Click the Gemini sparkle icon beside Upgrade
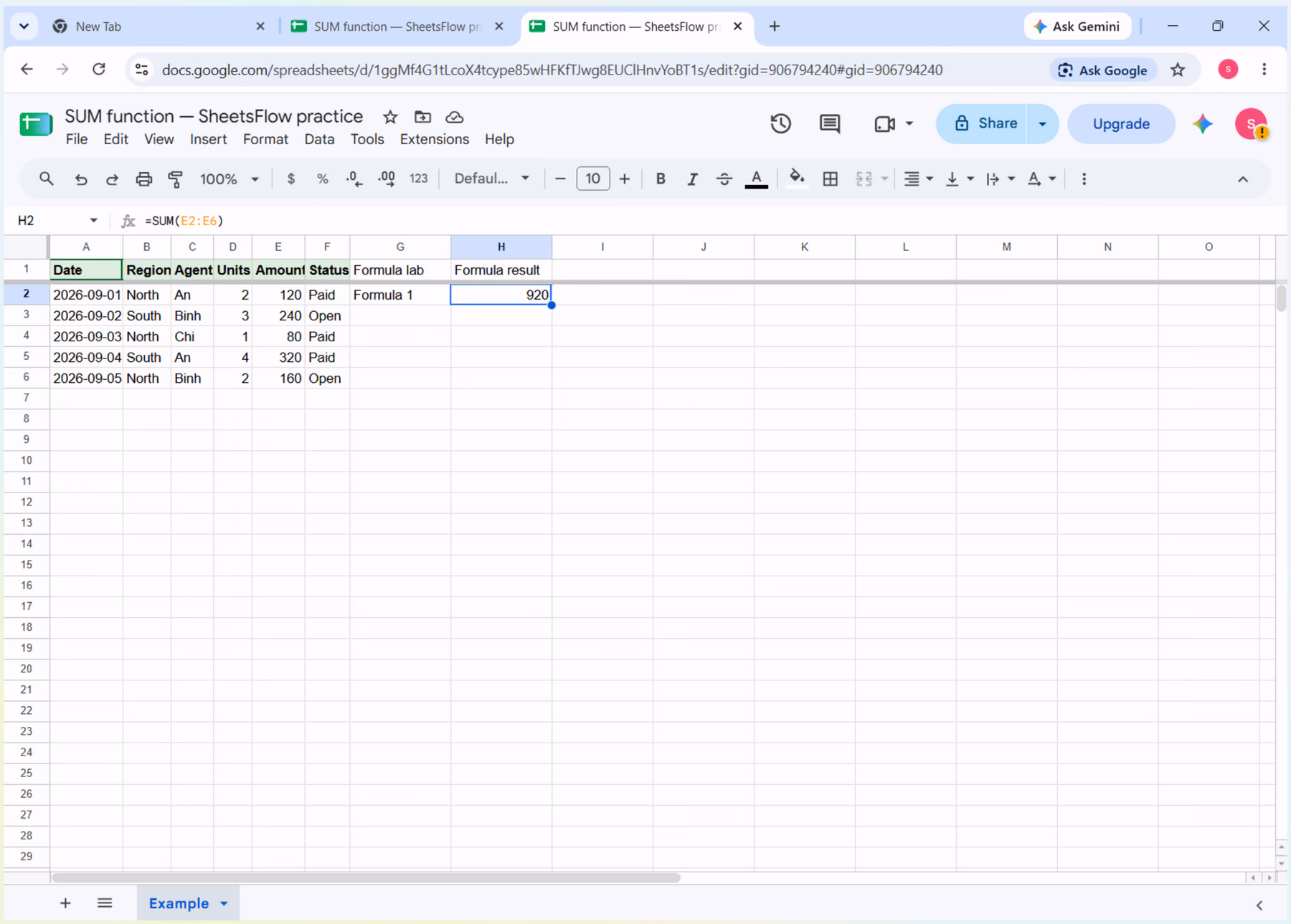1291x924 pixels. click(1203, 124)
